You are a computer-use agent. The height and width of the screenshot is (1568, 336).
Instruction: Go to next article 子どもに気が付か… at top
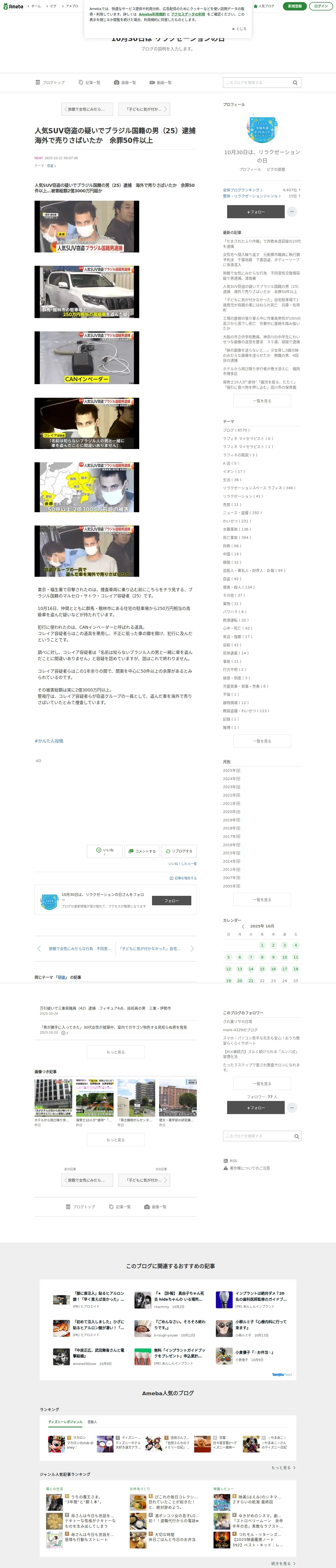coord(144,109)
